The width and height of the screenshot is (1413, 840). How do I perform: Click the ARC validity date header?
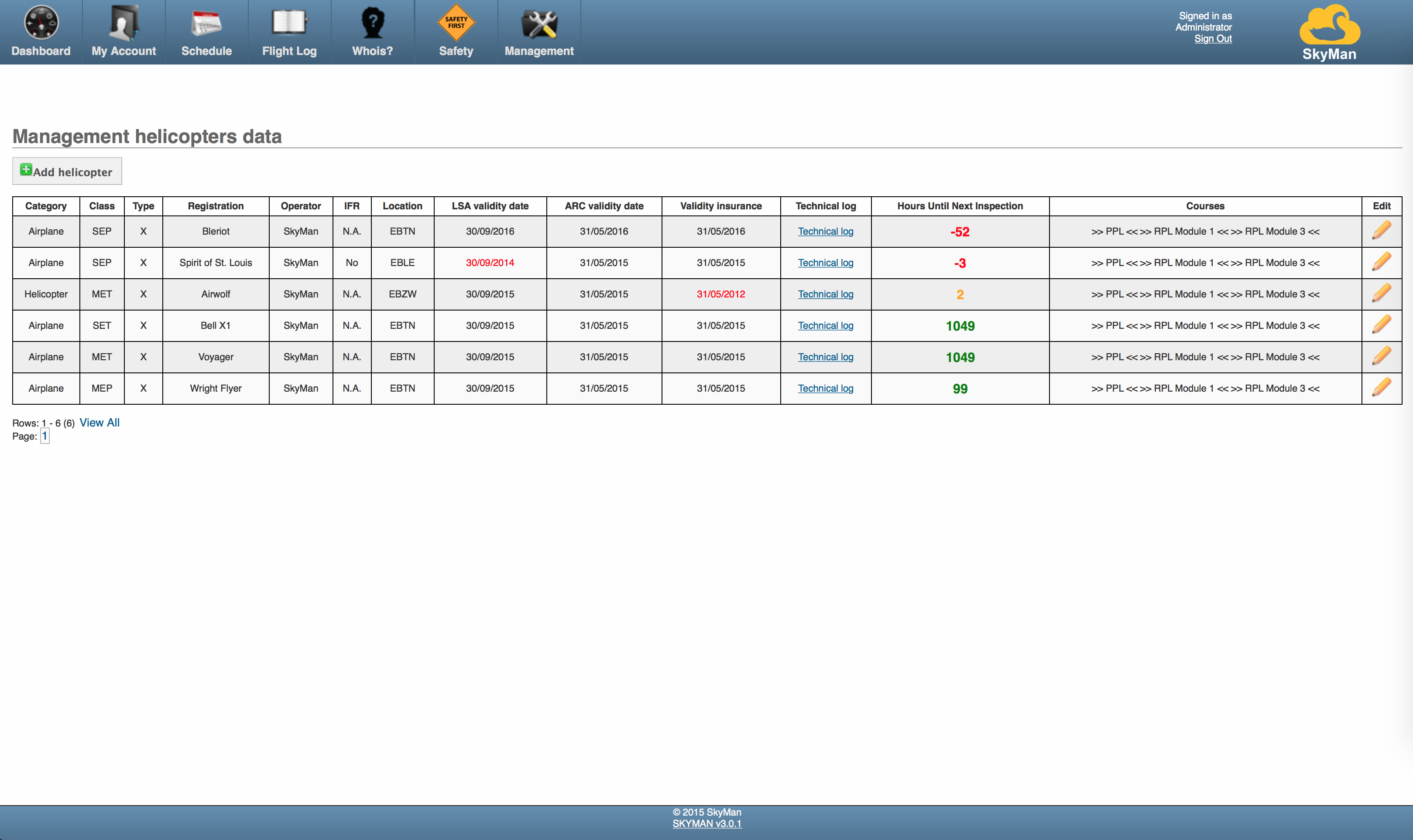tap(604, 206)
